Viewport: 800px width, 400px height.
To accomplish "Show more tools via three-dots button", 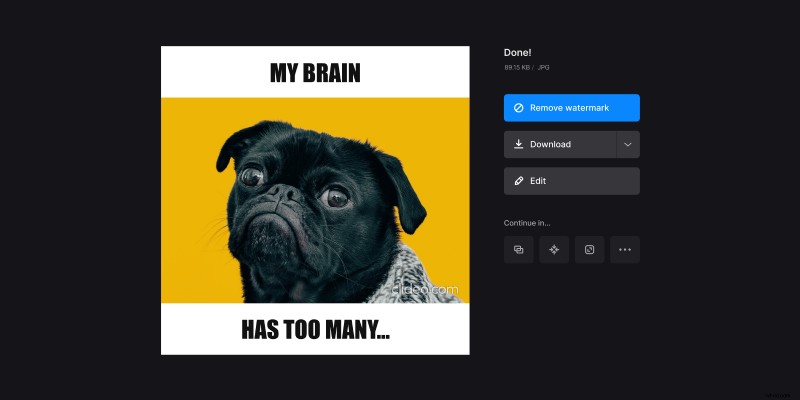I will click(x=625, y=249).
